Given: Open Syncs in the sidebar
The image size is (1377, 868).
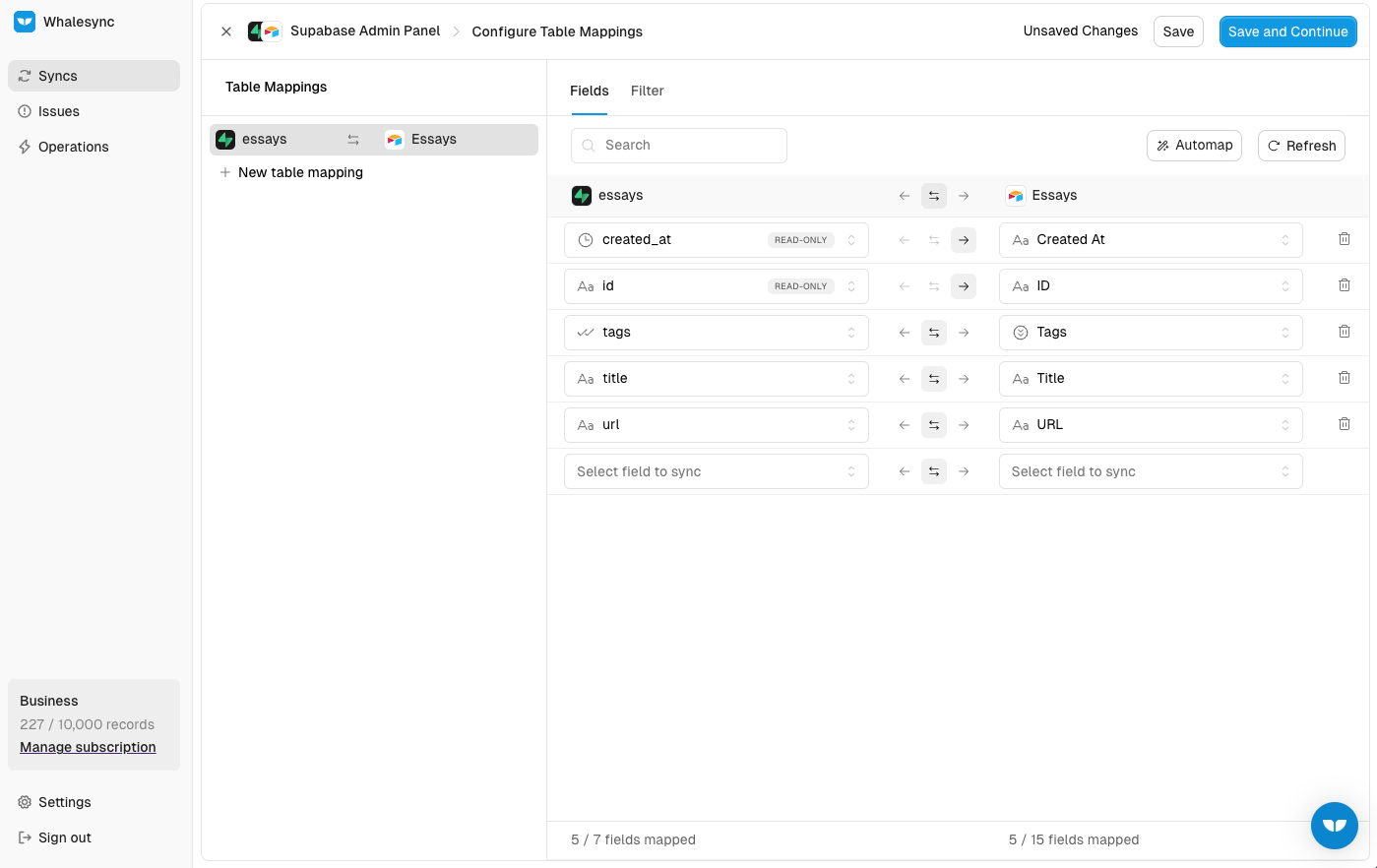Looking at the screenshot, I should click(x=94, y=76).
